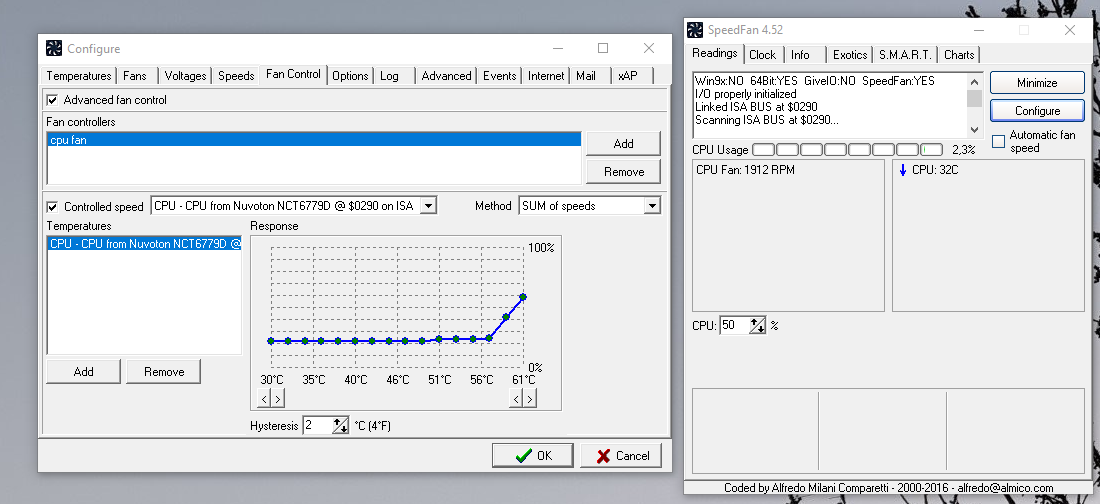The width and height of the screenshot is (1100, 504).
Task: Maximize the Configure window
Action: pyautogui.click(x=603, y=48)
